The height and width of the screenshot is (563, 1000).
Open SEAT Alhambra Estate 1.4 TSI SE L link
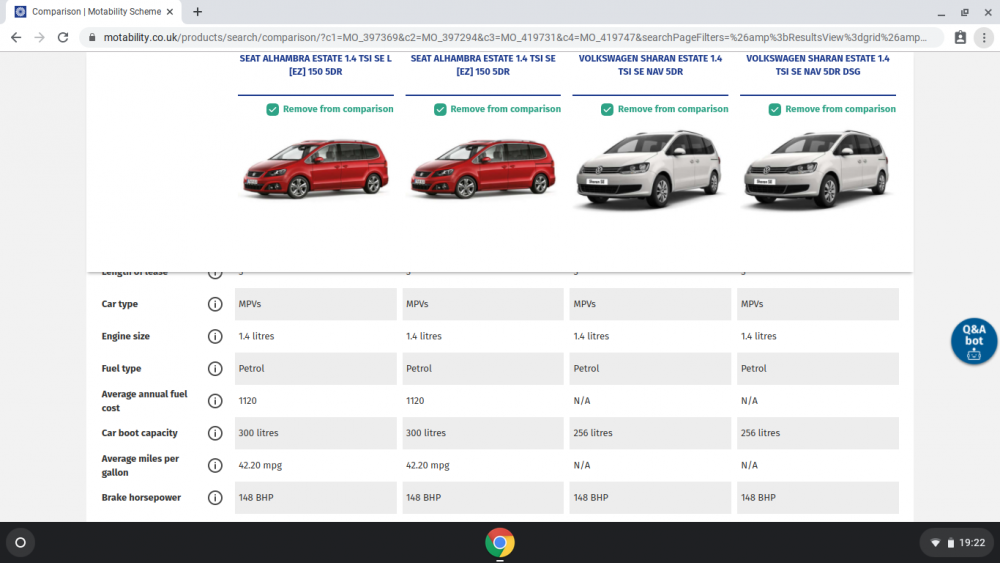point(316,65)
